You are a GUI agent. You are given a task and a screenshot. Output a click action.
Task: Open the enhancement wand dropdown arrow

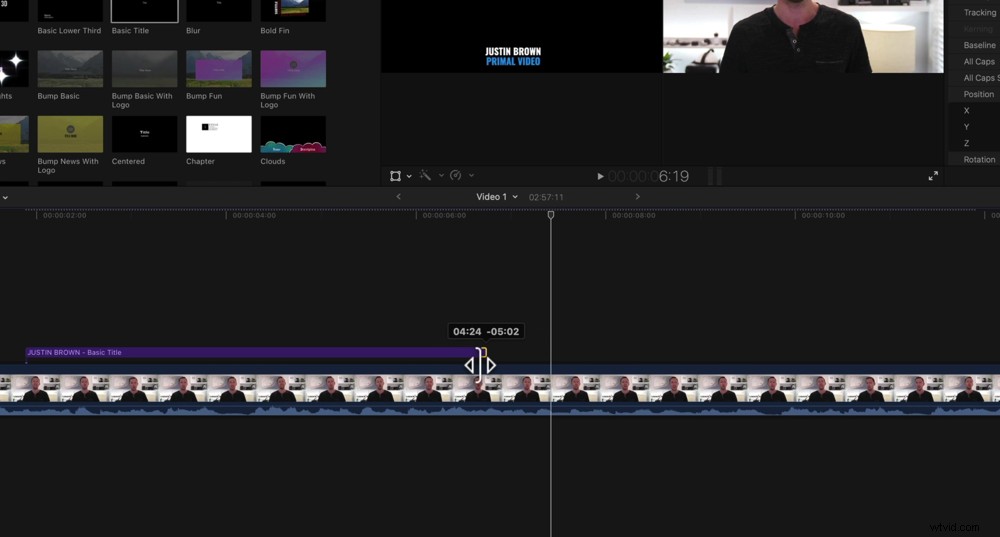point(441,175)
